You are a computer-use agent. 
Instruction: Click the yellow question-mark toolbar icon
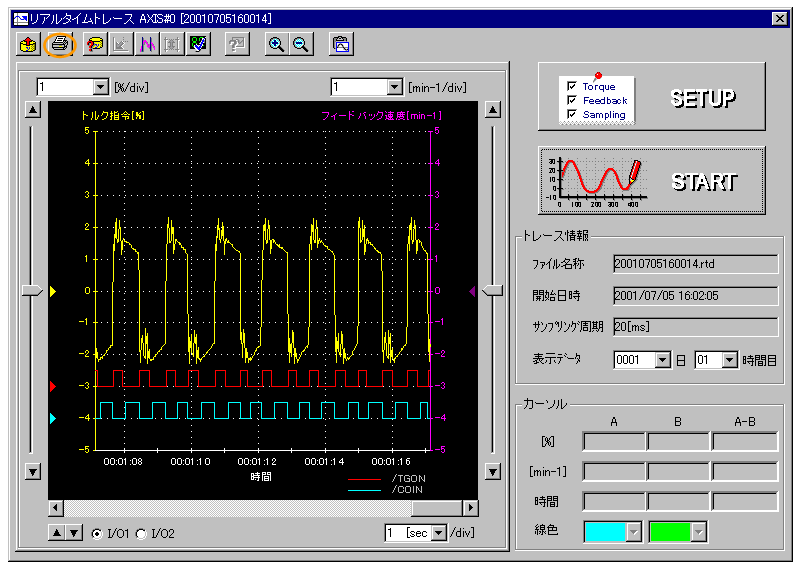point(95,44)
